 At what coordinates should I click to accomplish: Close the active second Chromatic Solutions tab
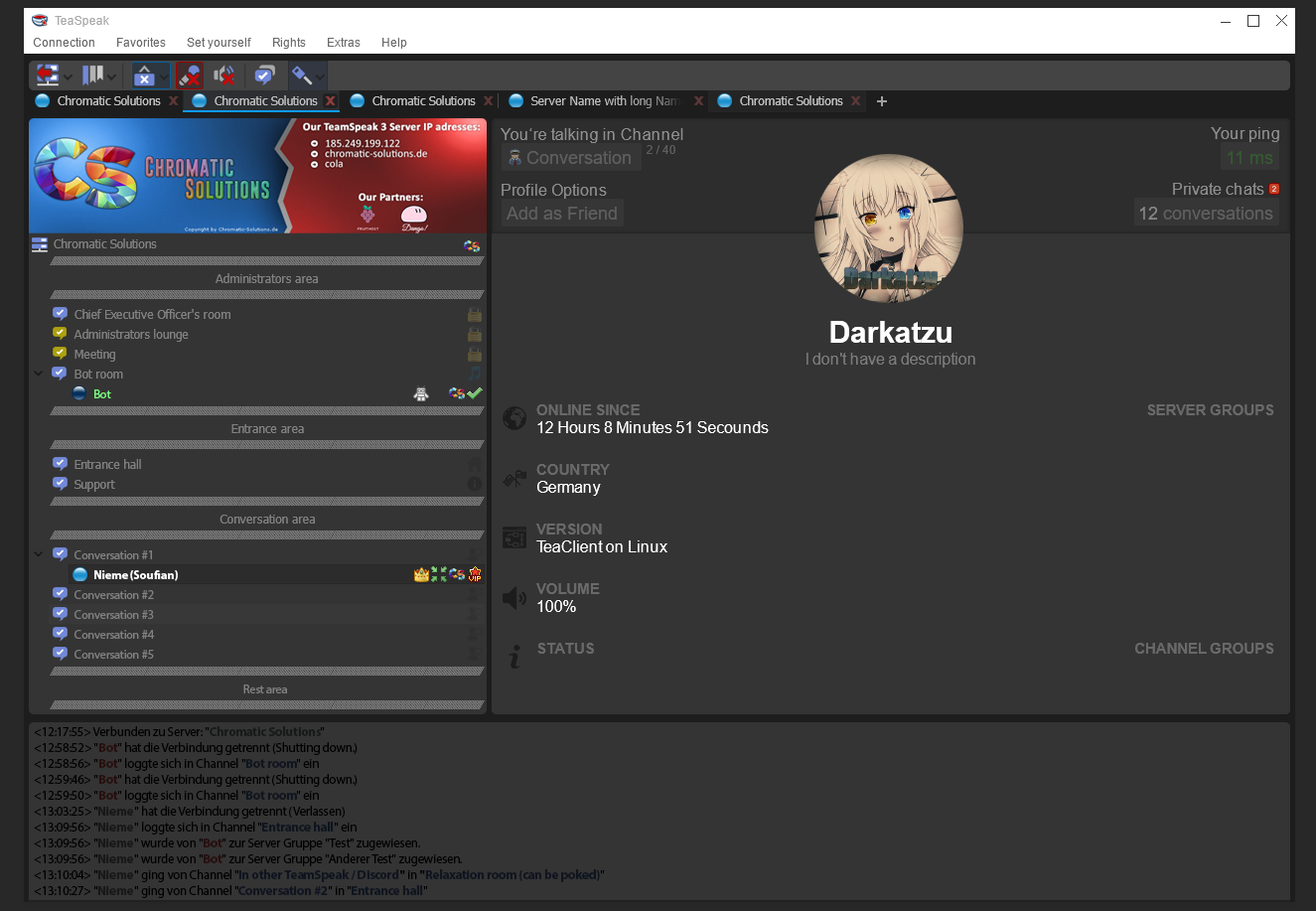coord(331,101)
